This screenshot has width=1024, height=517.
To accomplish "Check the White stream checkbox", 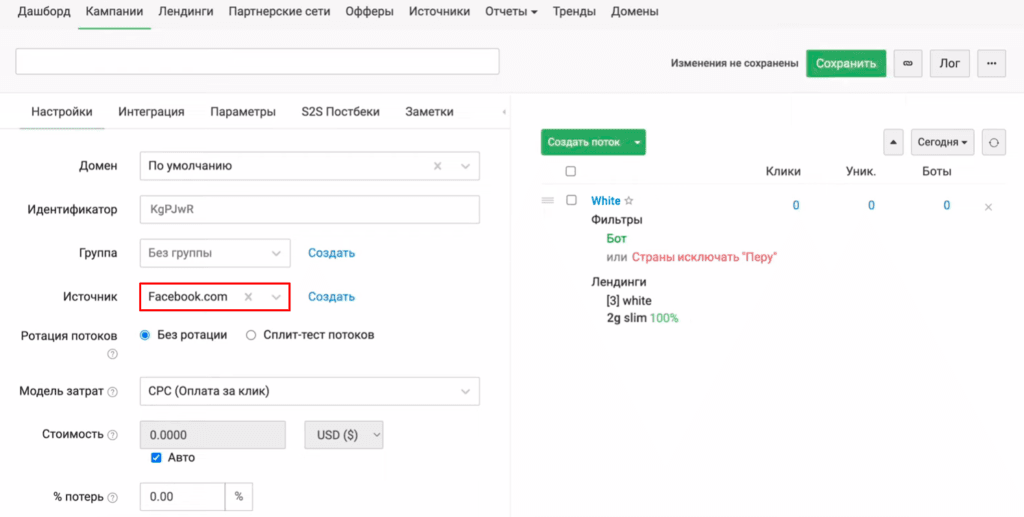I will [571, 200].
